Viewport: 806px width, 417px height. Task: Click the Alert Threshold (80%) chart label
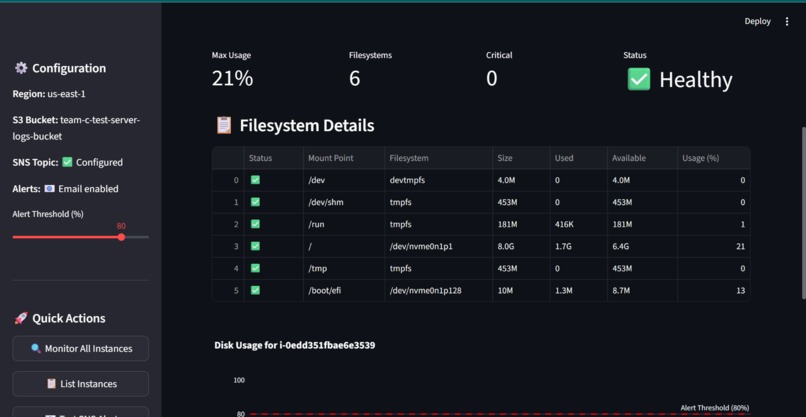tap(715, 408)
